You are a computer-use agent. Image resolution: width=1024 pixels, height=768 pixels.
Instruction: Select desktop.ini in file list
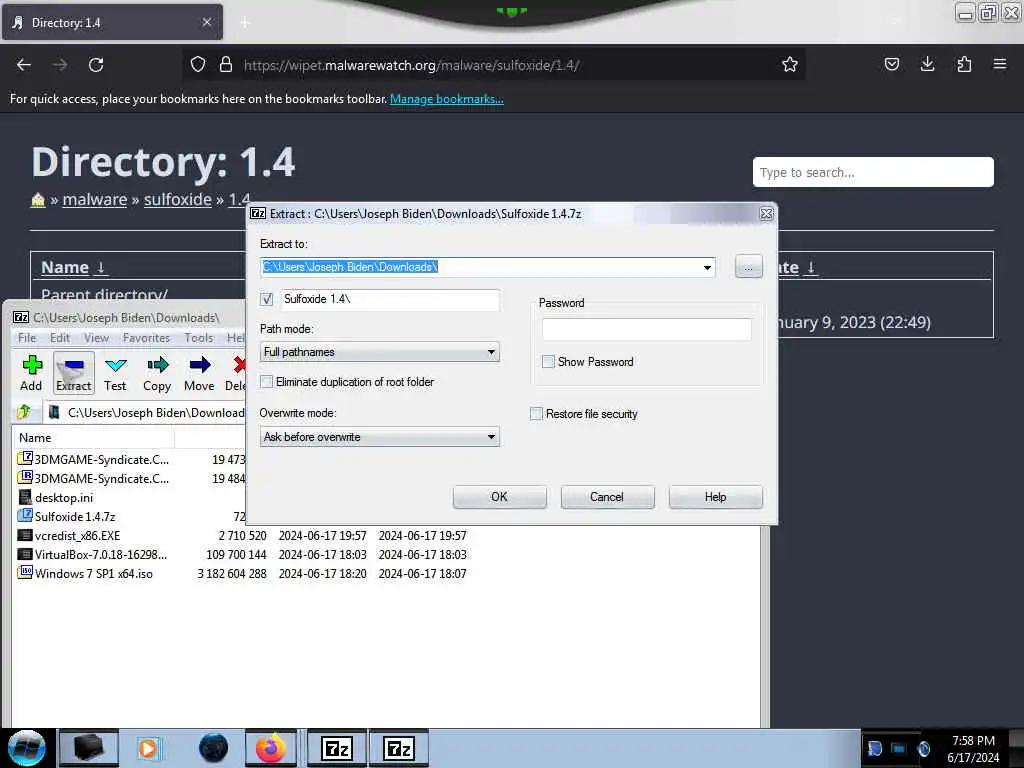click(63, 498)
